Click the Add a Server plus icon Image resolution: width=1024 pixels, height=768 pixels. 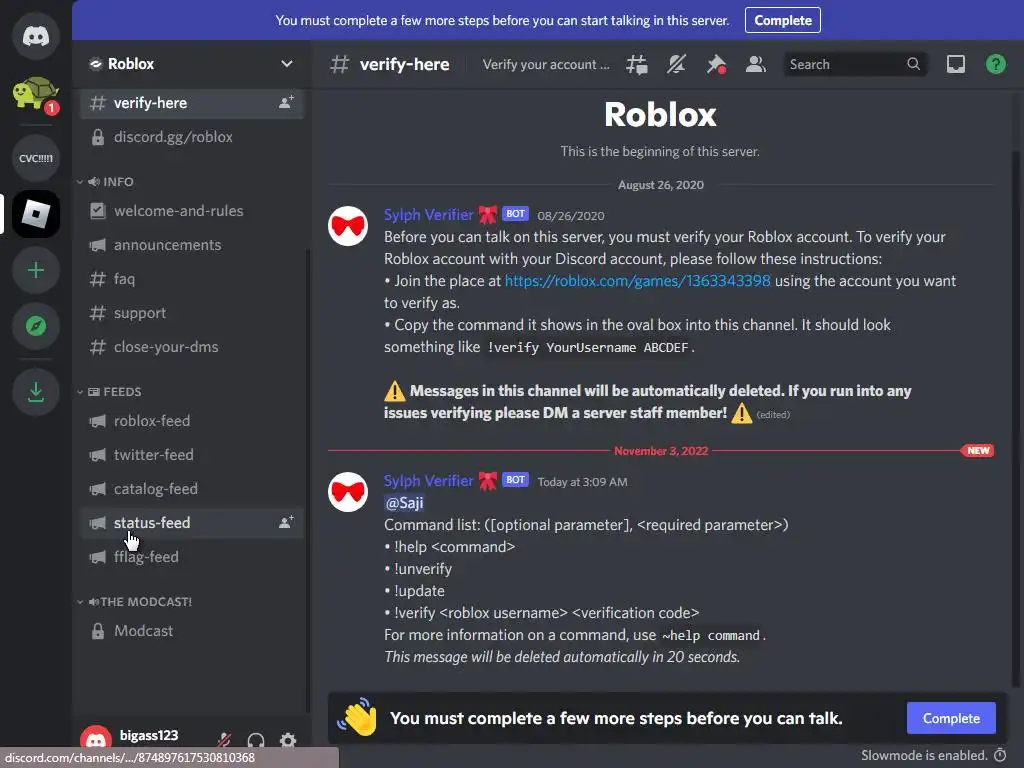tap(36, 270)
